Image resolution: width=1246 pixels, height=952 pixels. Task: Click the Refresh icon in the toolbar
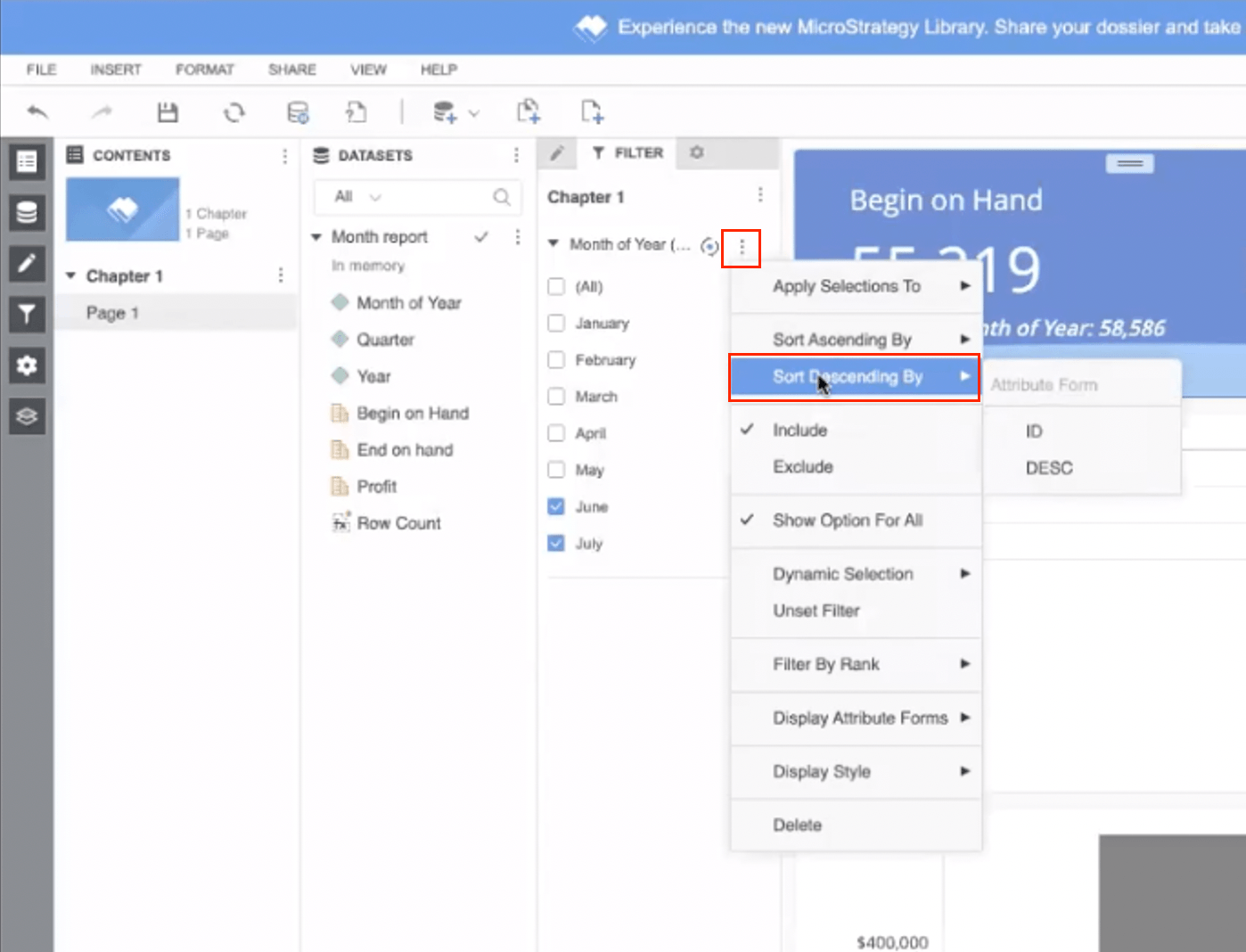[x=234, y=112]
